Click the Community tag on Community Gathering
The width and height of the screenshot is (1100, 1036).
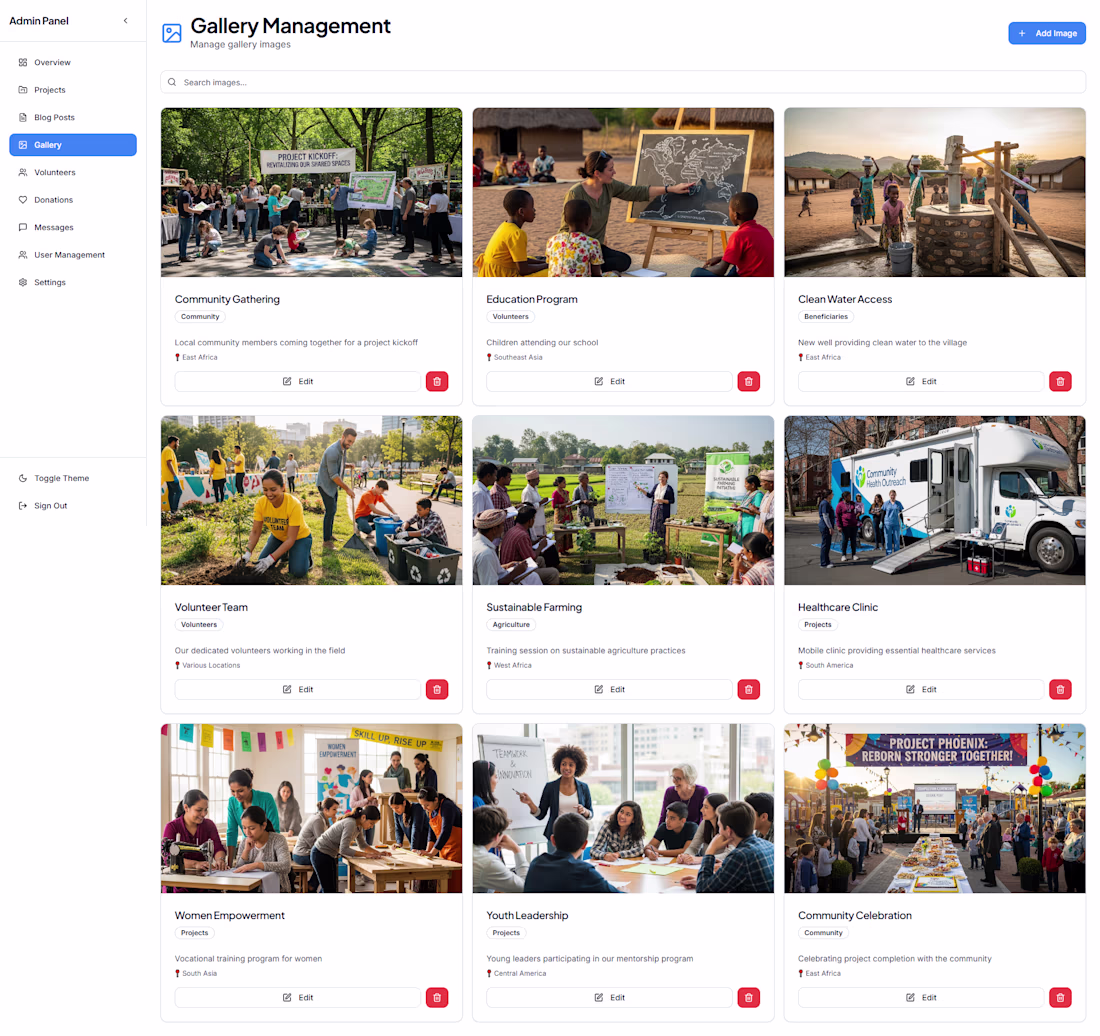[200, 317]
